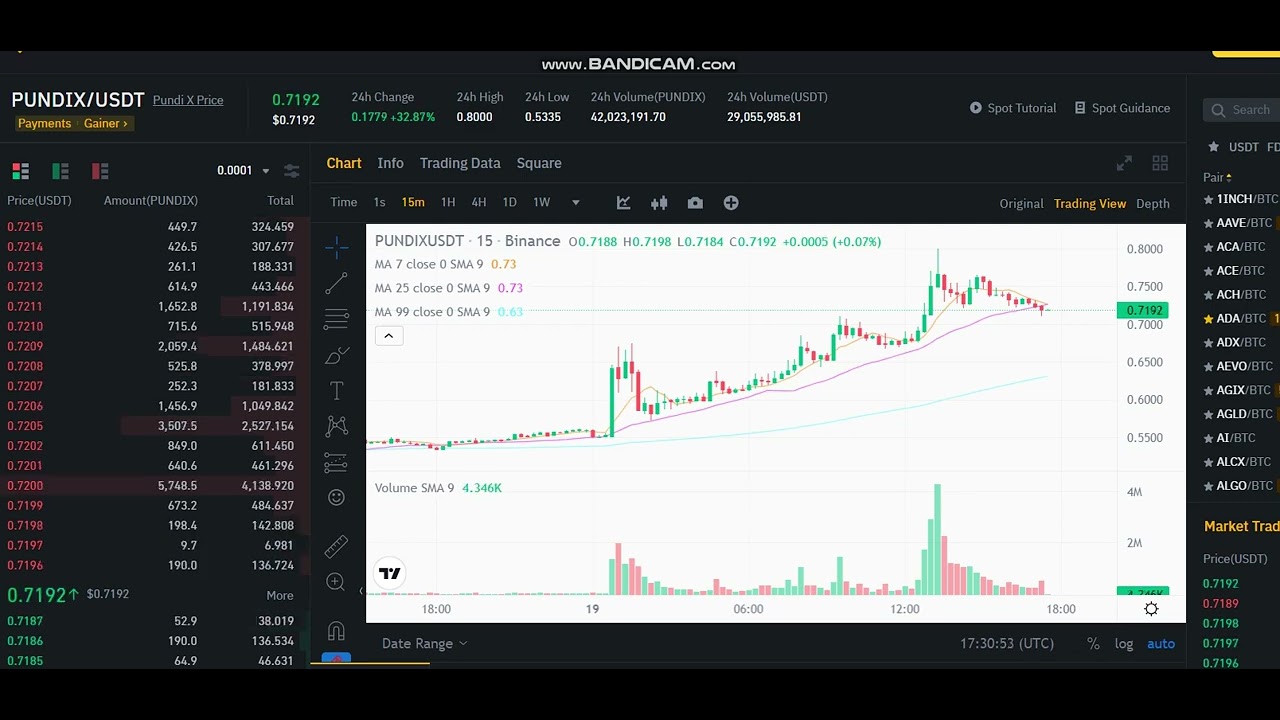Switch to the Chart tab
The width and height of the screenshot is (1280, 720).
(343, 163)
